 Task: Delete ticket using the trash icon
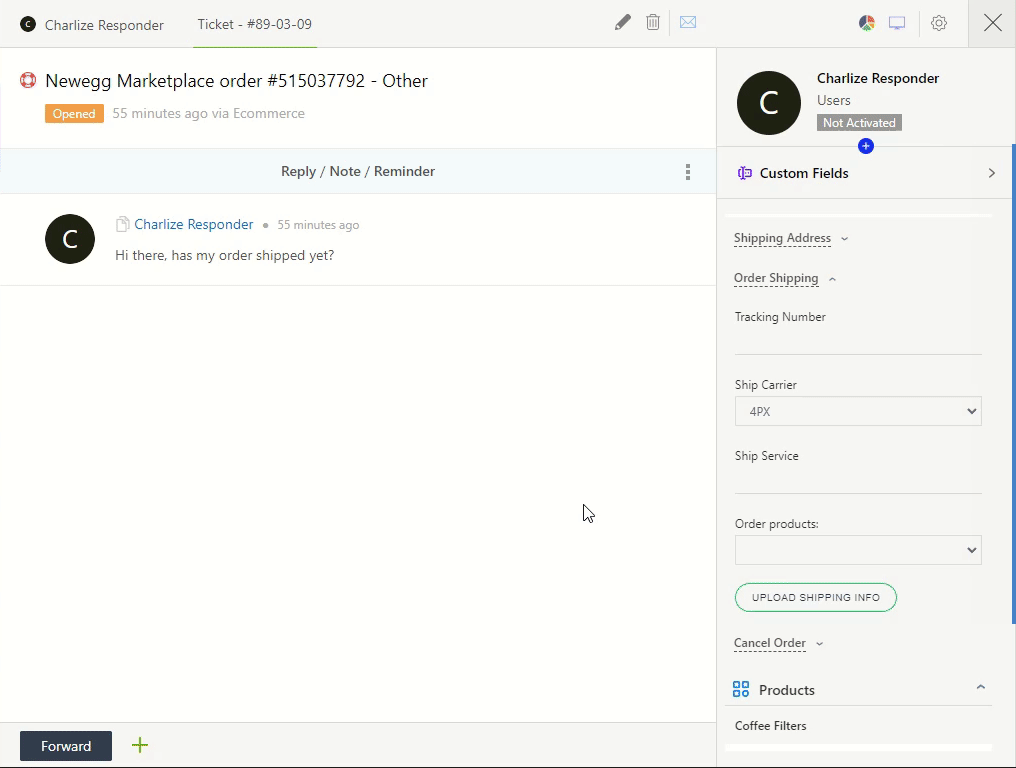click(x=653, y=22)
